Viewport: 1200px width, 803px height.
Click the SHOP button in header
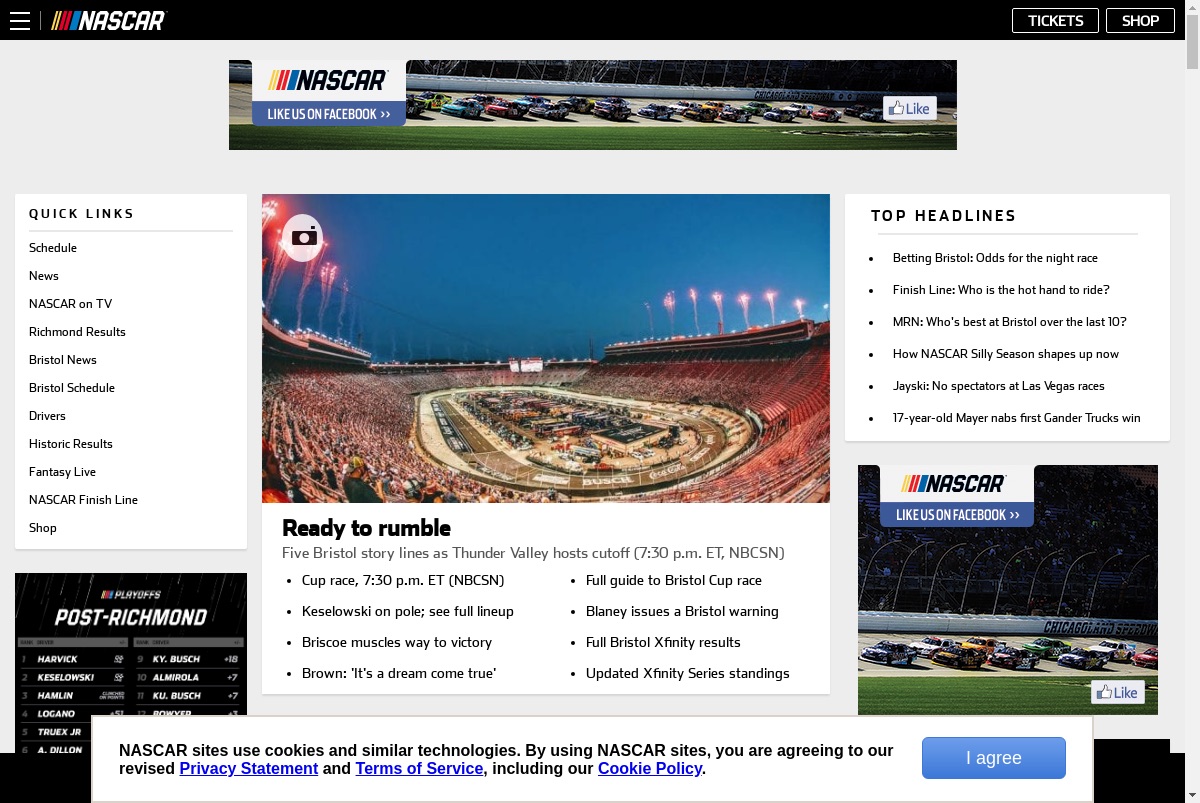click(1140, 20)
